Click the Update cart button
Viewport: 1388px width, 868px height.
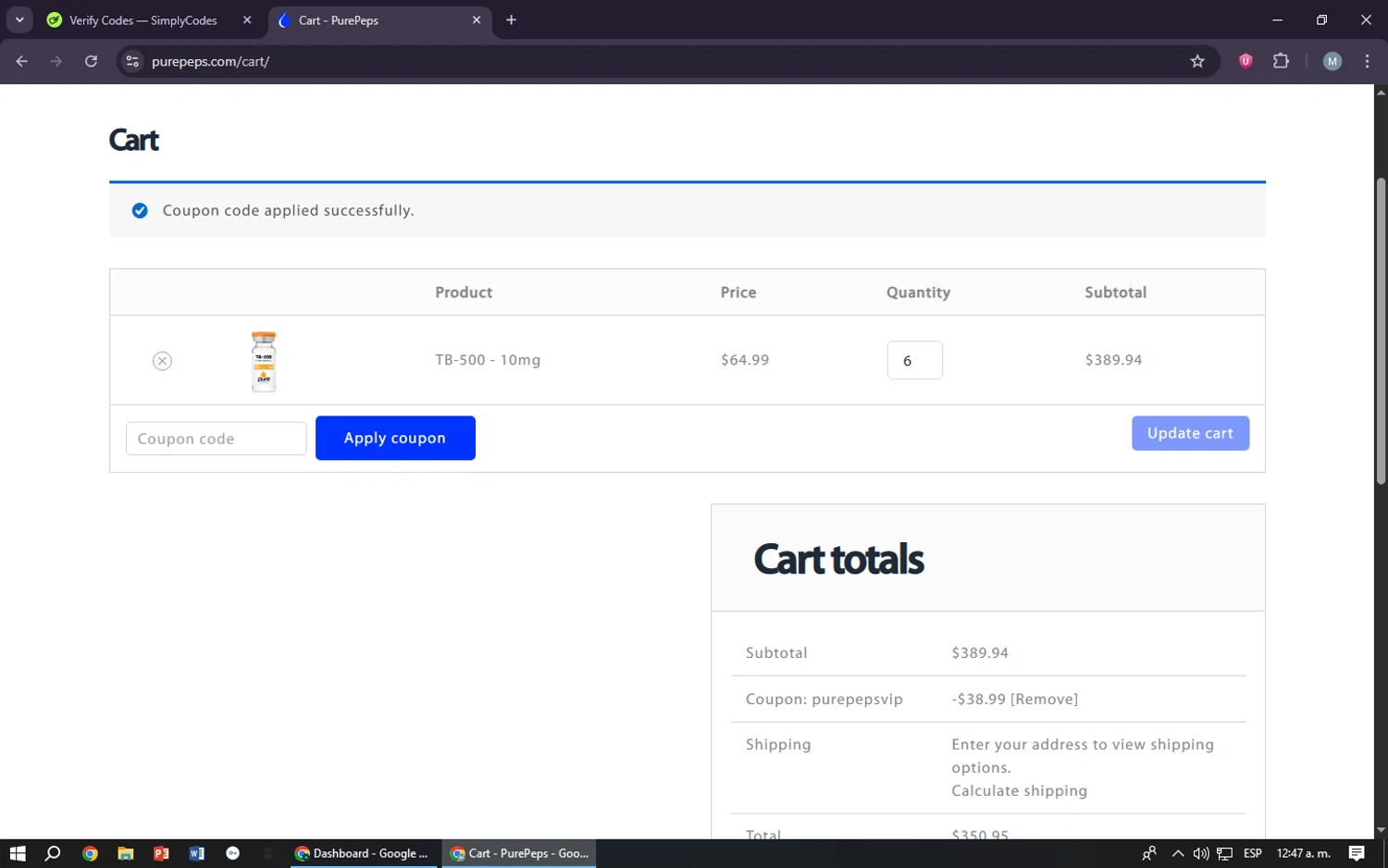click(1190, 433)
